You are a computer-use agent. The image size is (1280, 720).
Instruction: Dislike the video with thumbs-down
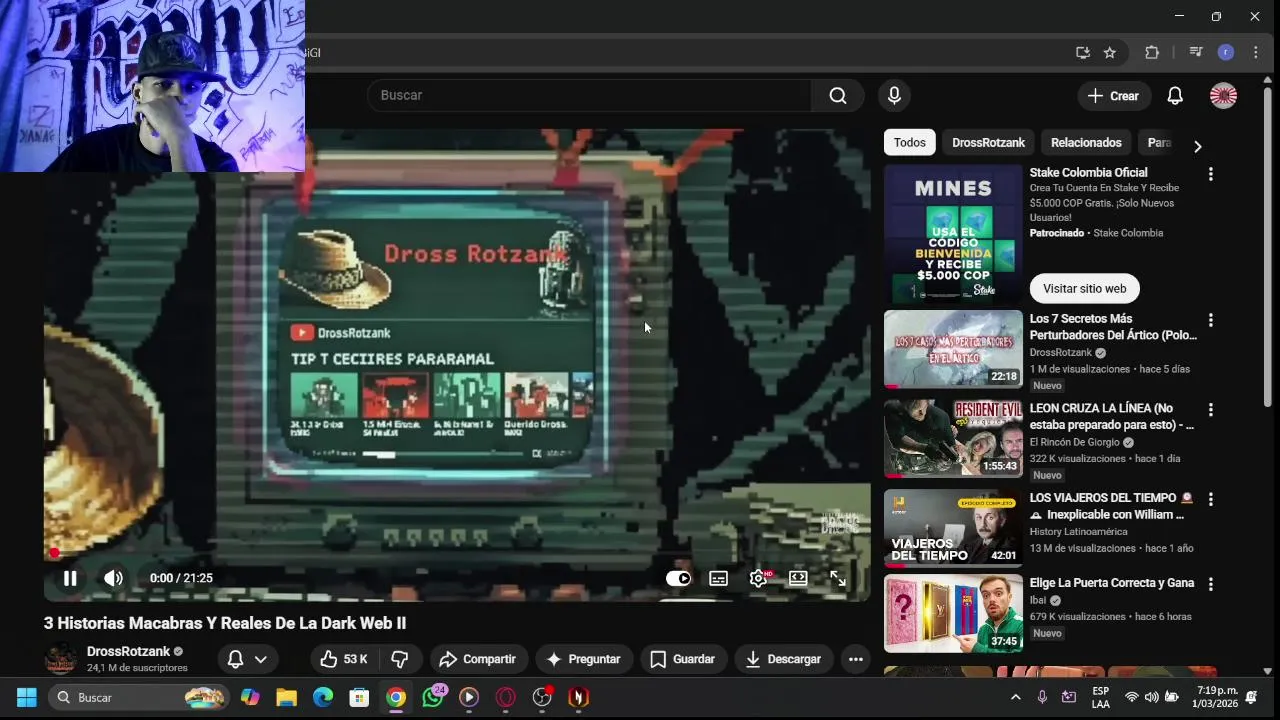pos(400,659)
